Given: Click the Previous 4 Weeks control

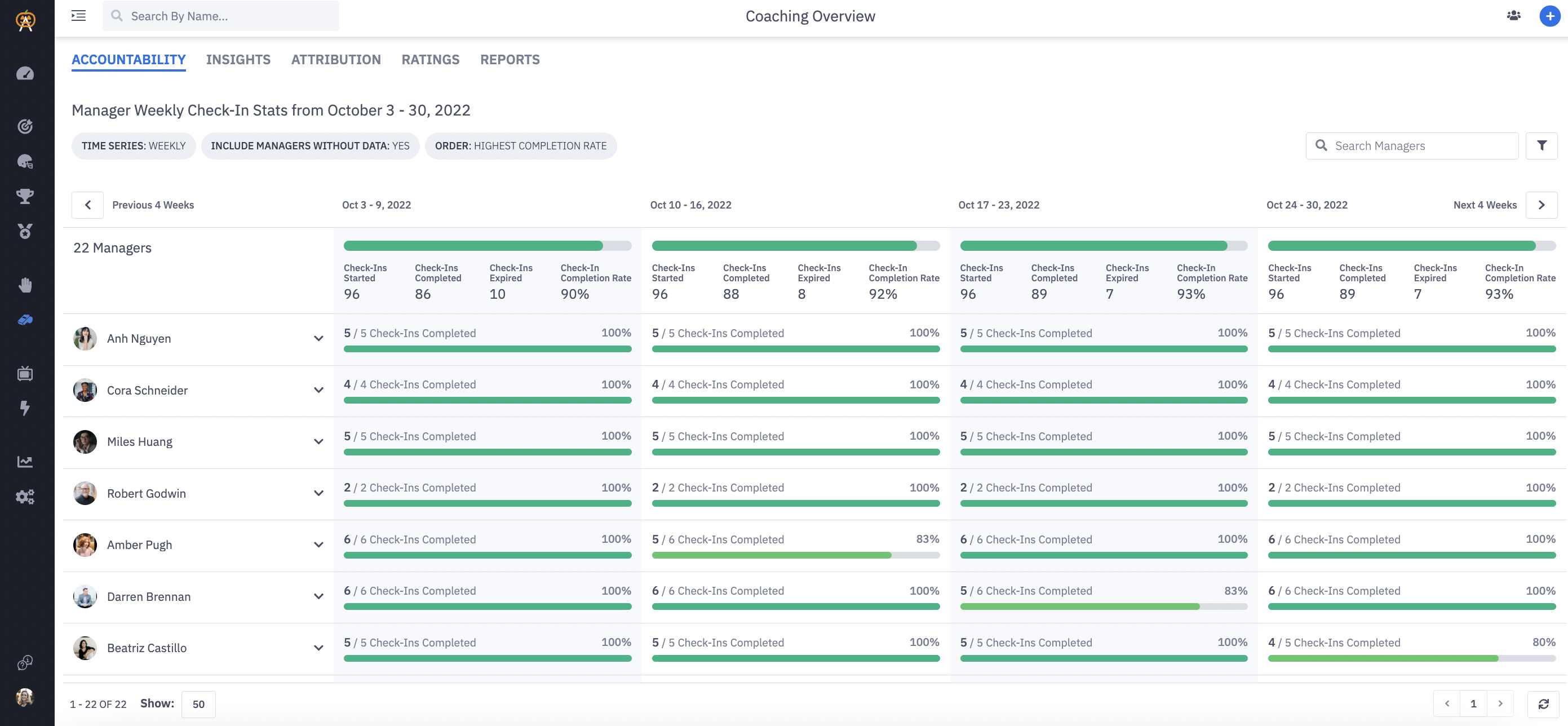Looking at the screenshot, I should click(87, 205).
